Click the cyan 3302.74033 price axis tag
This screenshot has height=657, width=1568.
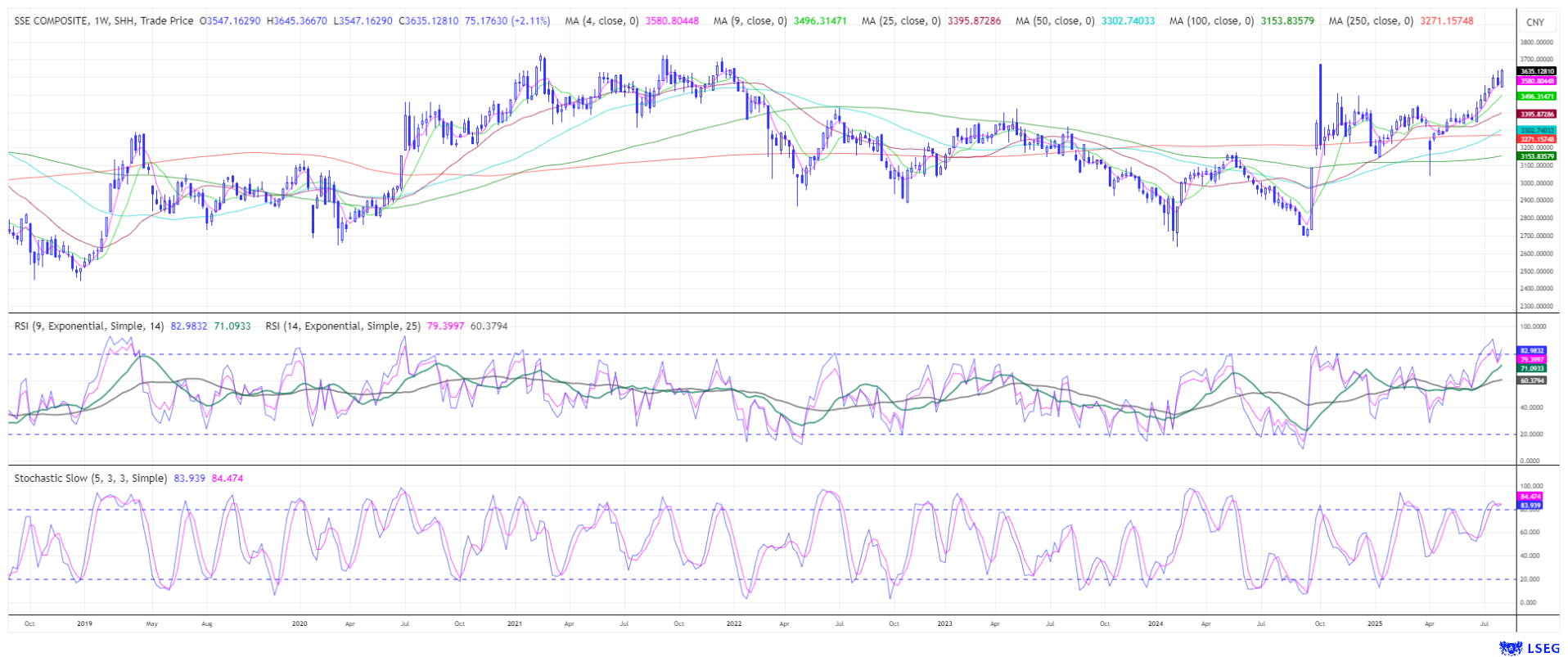click(x=1536, y=130)
